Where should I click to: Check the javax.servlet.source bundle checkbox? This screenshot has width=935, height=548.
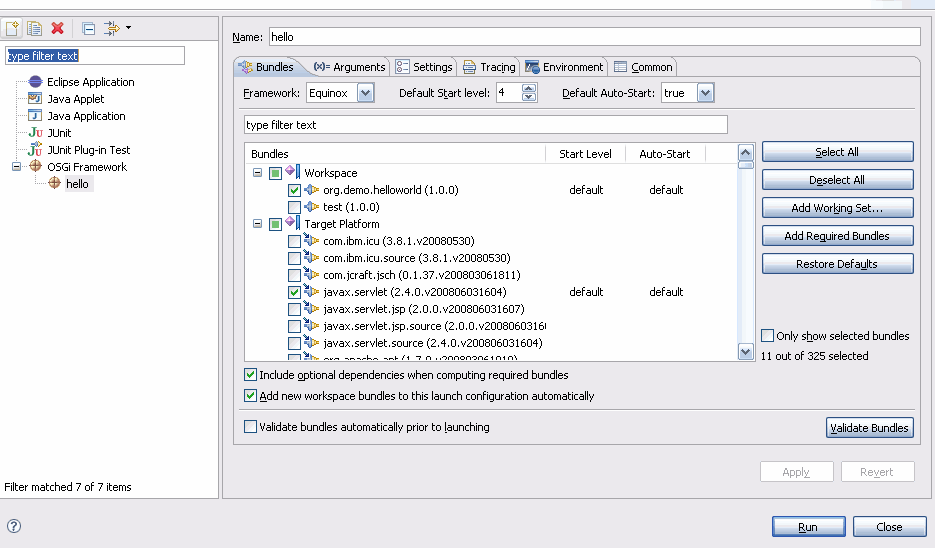tap(294, 343)
